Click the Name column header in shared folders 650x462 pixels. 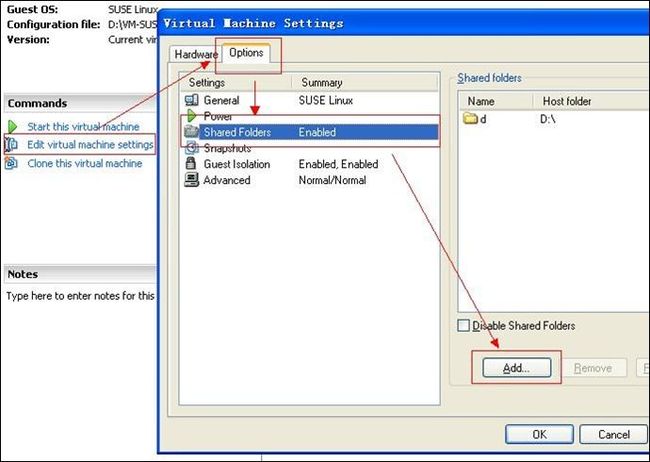pyautogui.click(x=496, y=101)
